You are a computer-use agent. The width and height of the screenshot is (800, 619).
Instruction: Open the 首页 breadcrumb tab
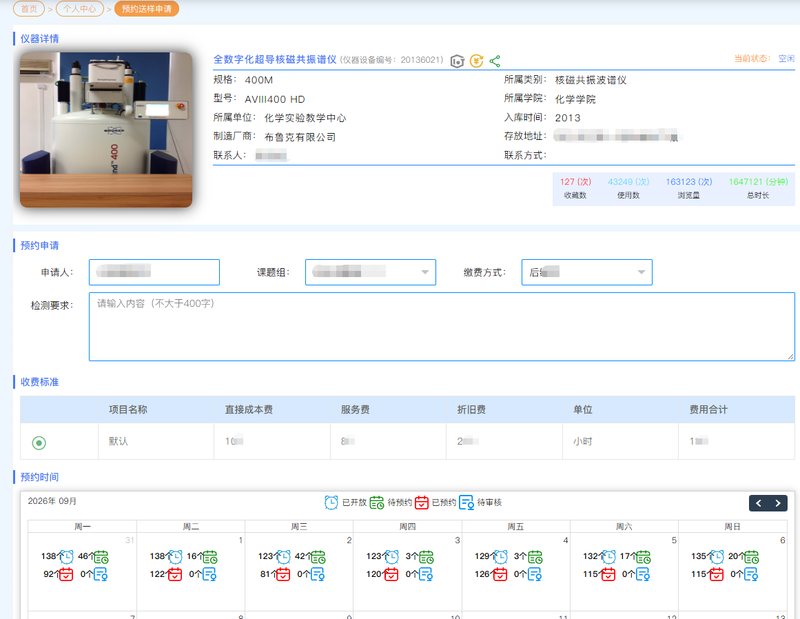coord(29,9)
